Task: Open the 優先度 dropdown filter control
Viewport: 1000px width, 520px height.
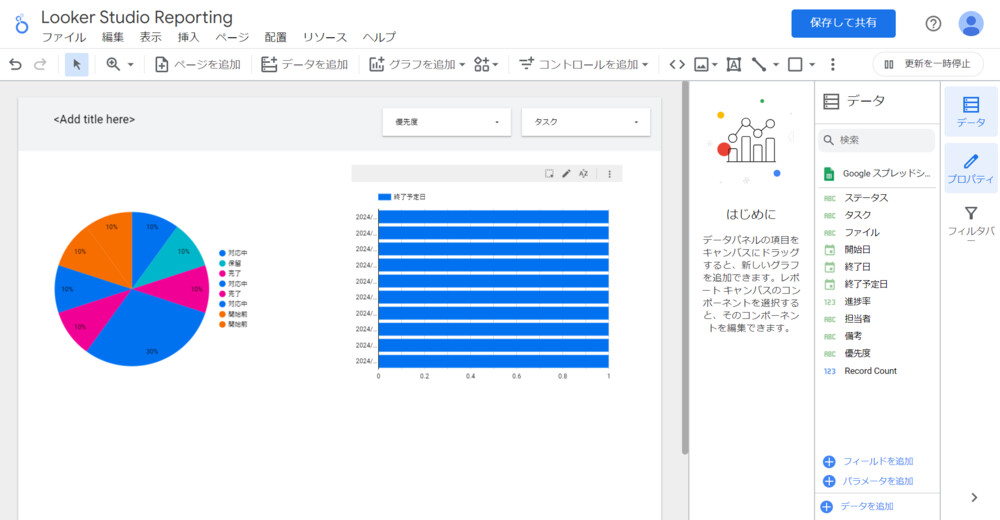Action: tap(446, 122)
